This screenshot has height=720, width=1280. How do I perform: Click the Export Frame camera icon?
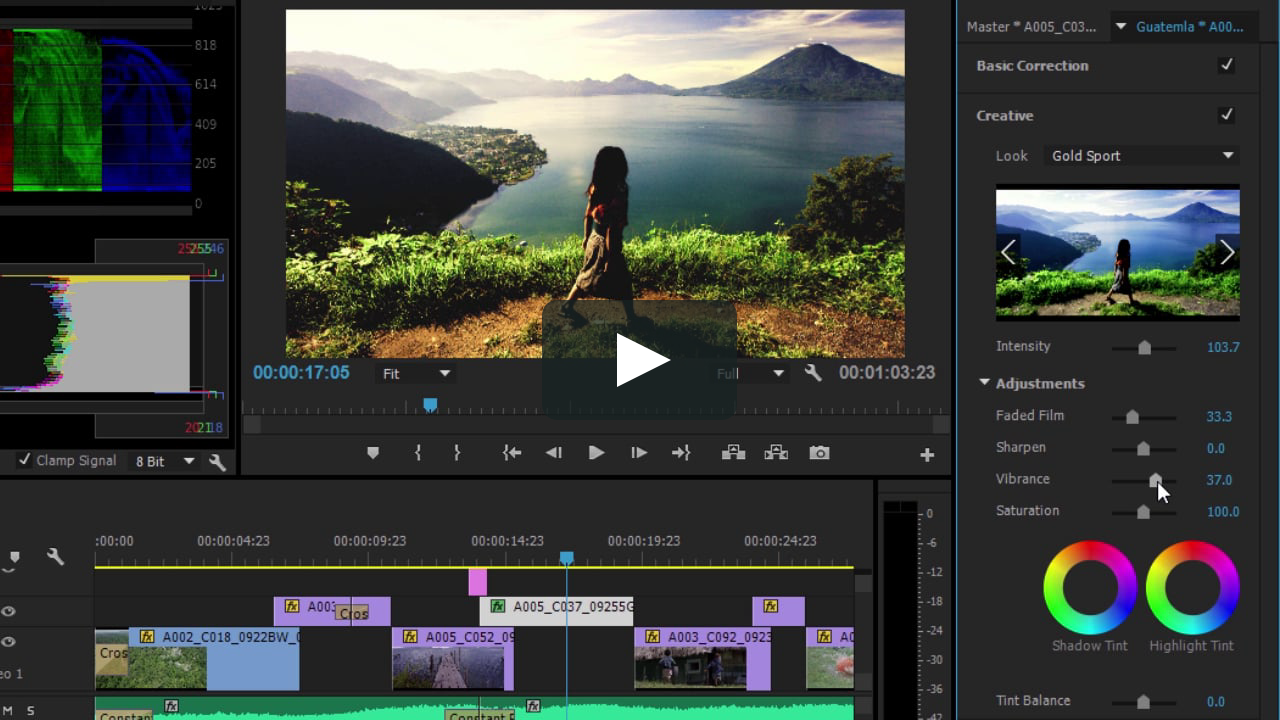pos(819,453)
